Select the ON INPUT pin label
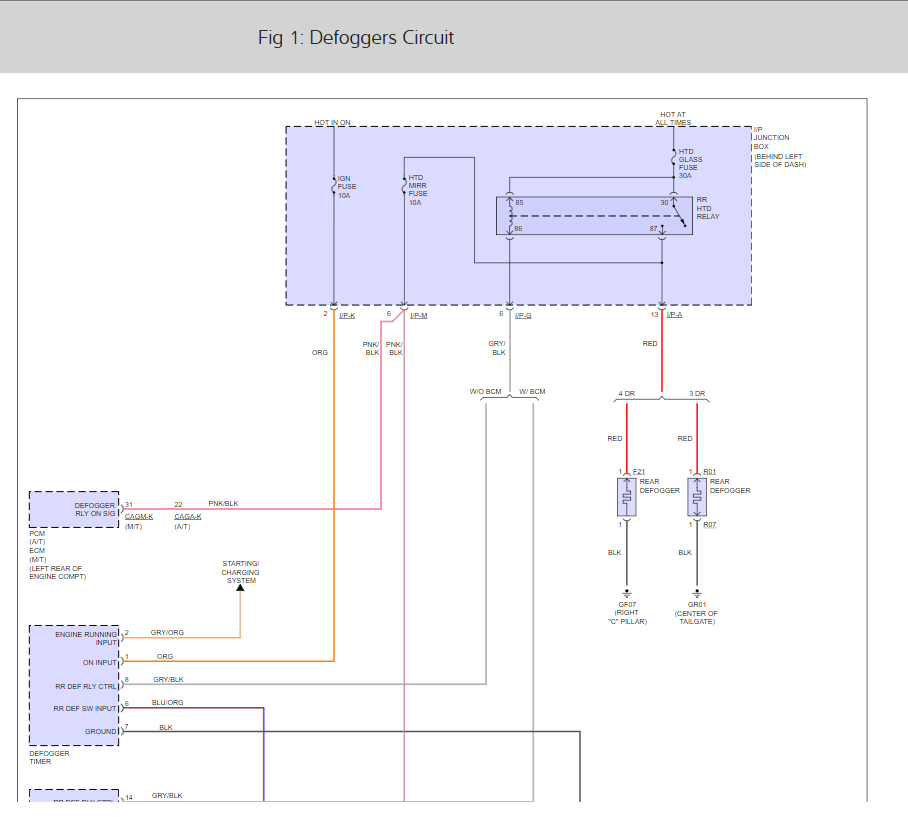 coord(100,662)
